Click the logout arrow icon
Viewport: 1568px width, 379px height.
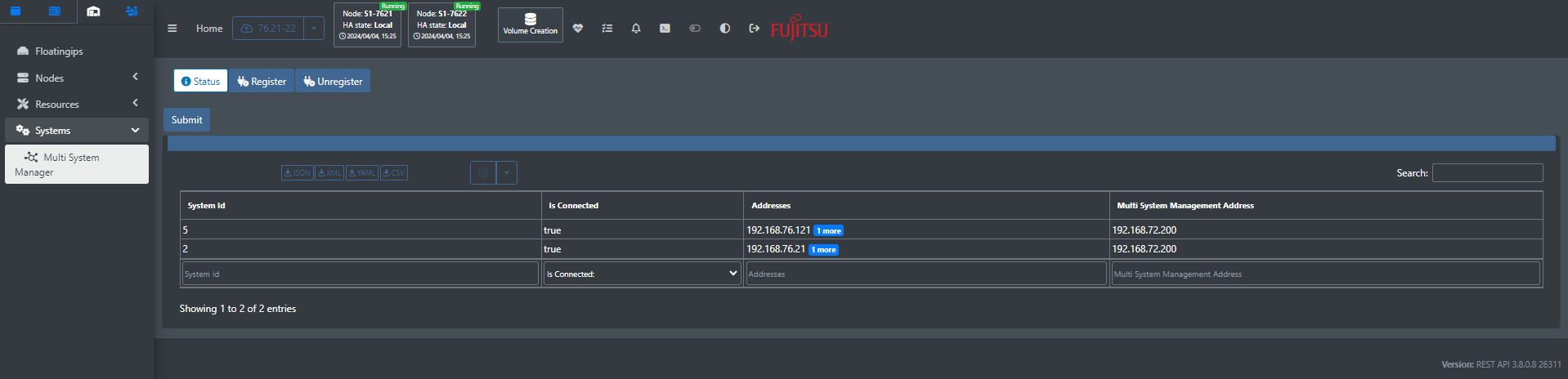pyautogui.click(x=754, y=28)
